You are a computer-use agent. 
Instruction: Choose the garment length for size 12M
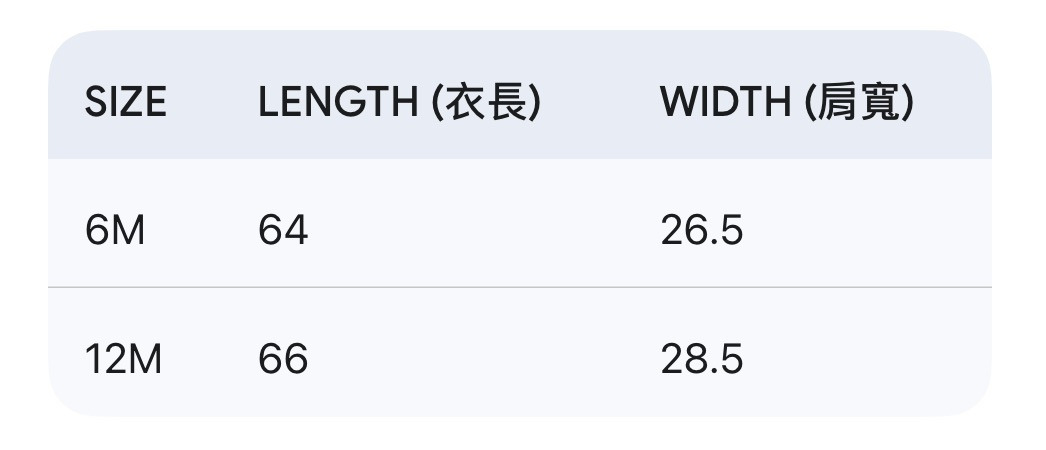click(283, 359)
